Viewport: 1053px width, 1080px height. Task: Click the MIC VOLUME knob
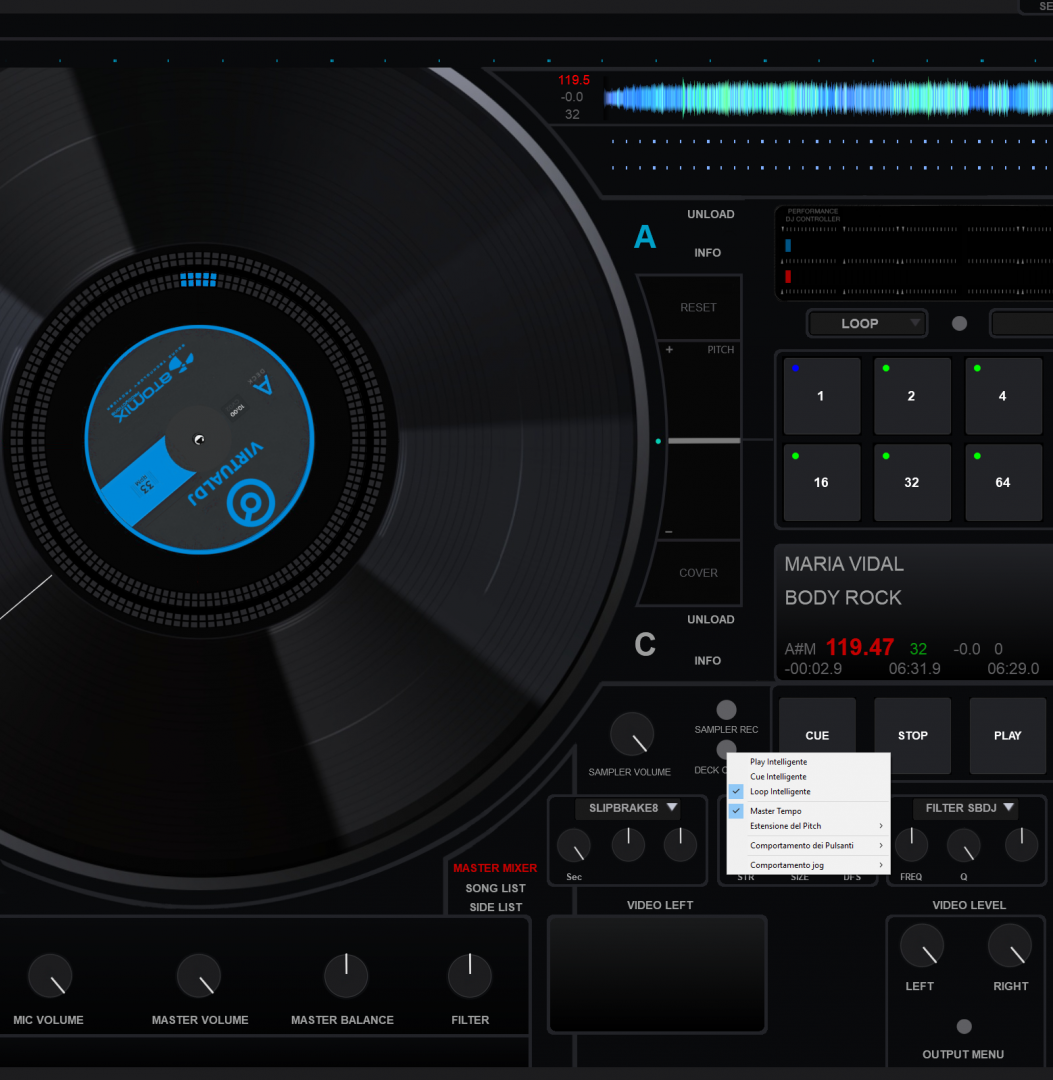click(50, 976)
